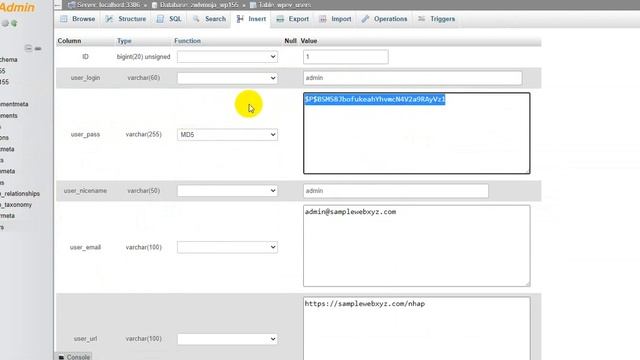Click the Import tab icon

pos(323,19)
